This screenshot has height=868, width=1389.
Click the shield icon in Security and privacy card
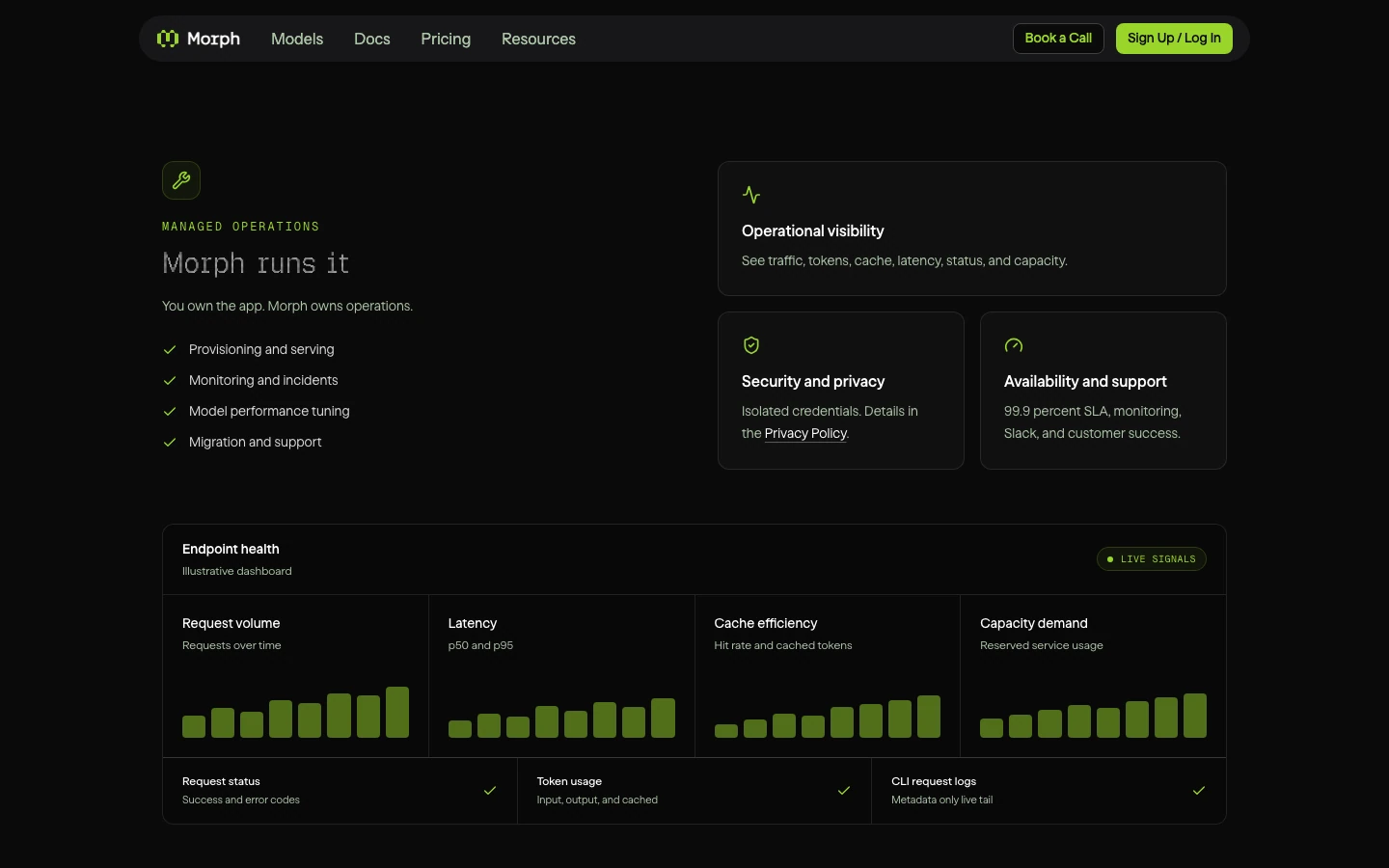point(751,345)
